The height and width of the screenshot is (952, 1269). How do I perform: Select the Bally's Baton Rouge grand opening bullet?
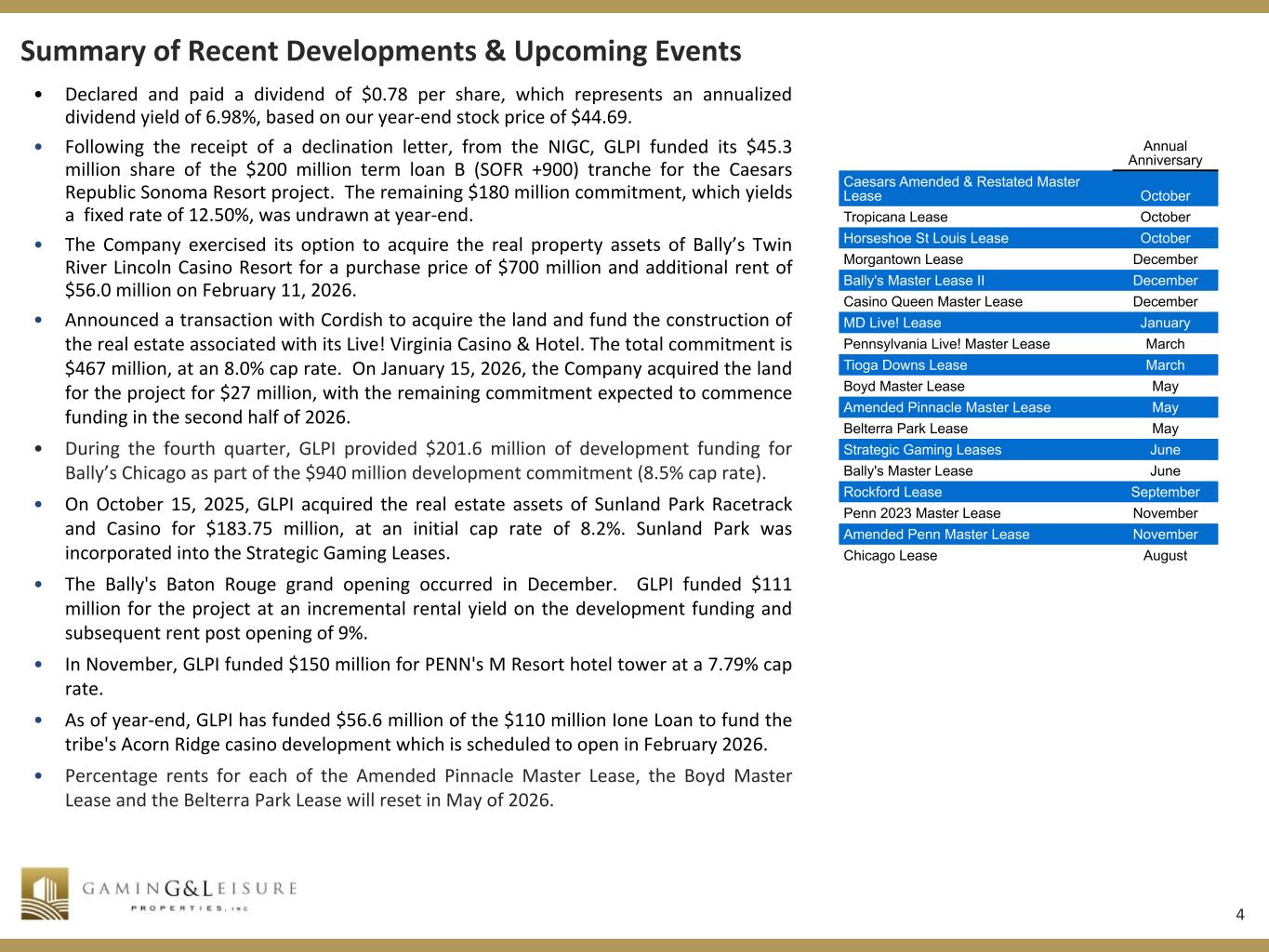[428, 609]
